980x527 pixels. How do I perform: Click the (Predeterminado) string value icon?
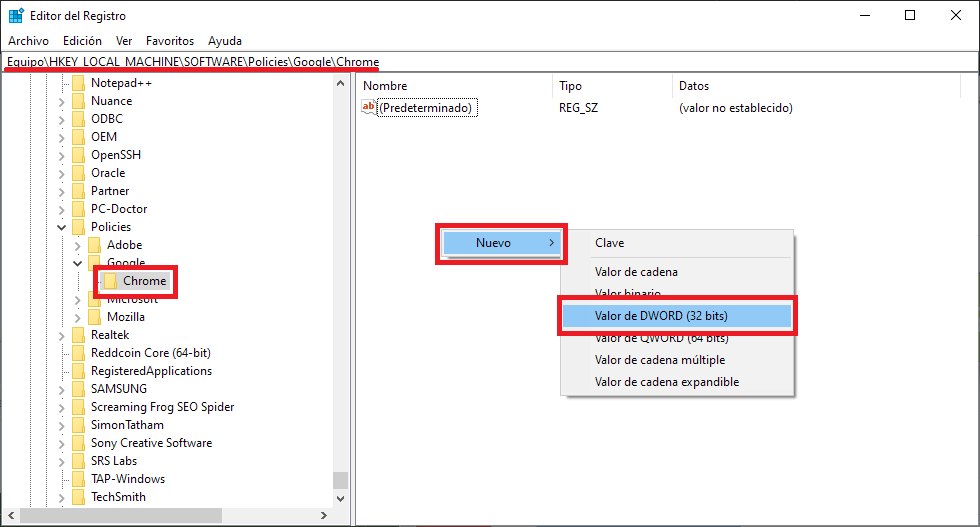click(x=369, y=108)
